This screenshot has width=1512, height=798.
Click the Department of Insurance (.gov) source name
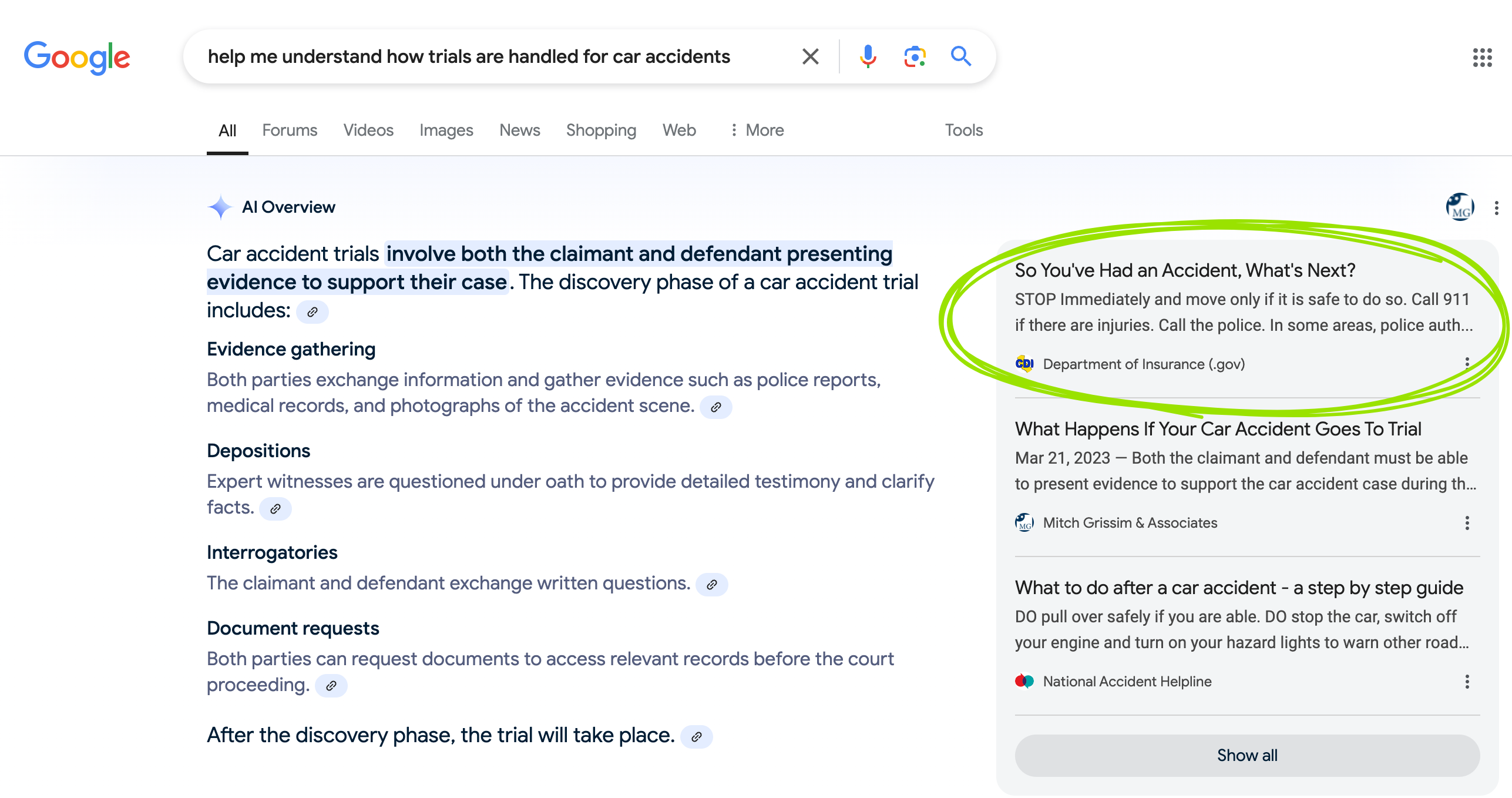(1144, 364)
